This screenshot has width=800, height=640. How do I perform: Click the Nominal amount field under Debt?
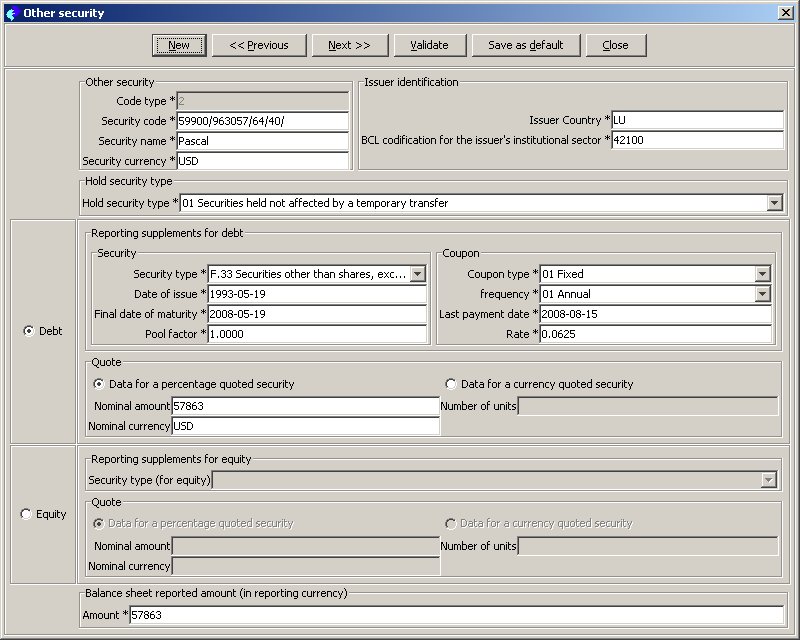coord(305,406)
